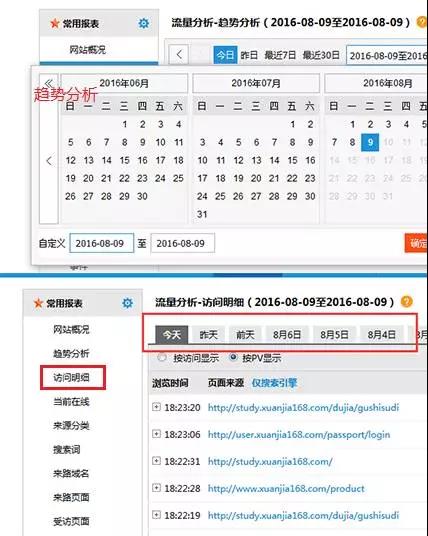Select the 最近7日 quick range
This screenshot has height=536, width=428.
pyautogui.click(x=280, y=55)
